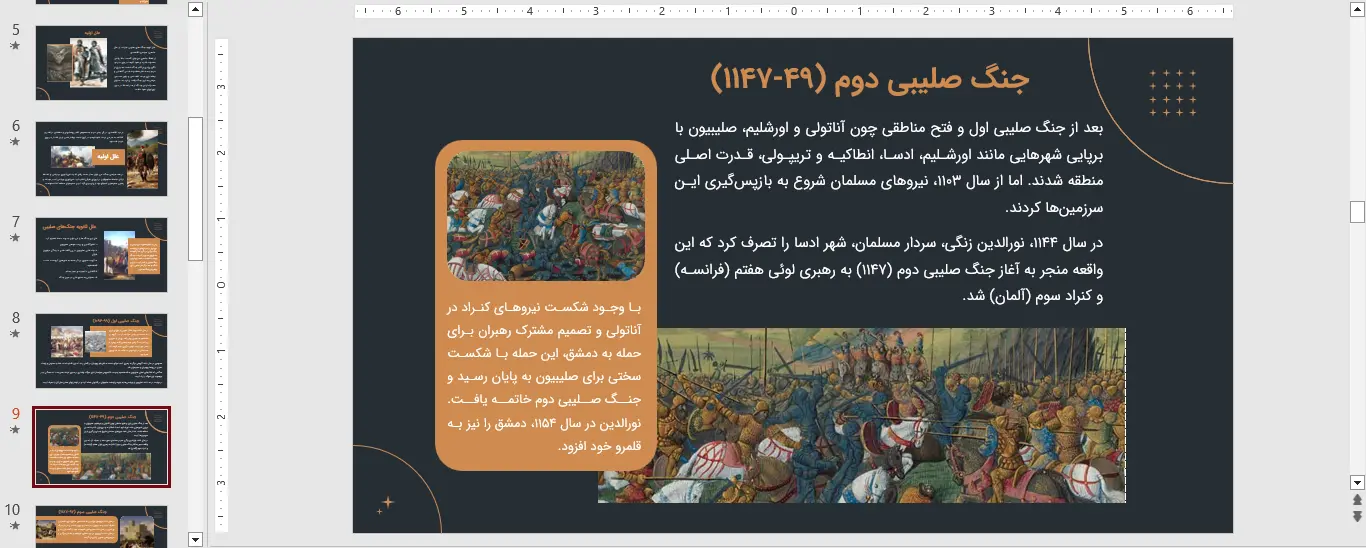Viewport: 1366px width, 548px height.
Task: Click the Next Slide double-arrow button
Action: [1357, 516]
